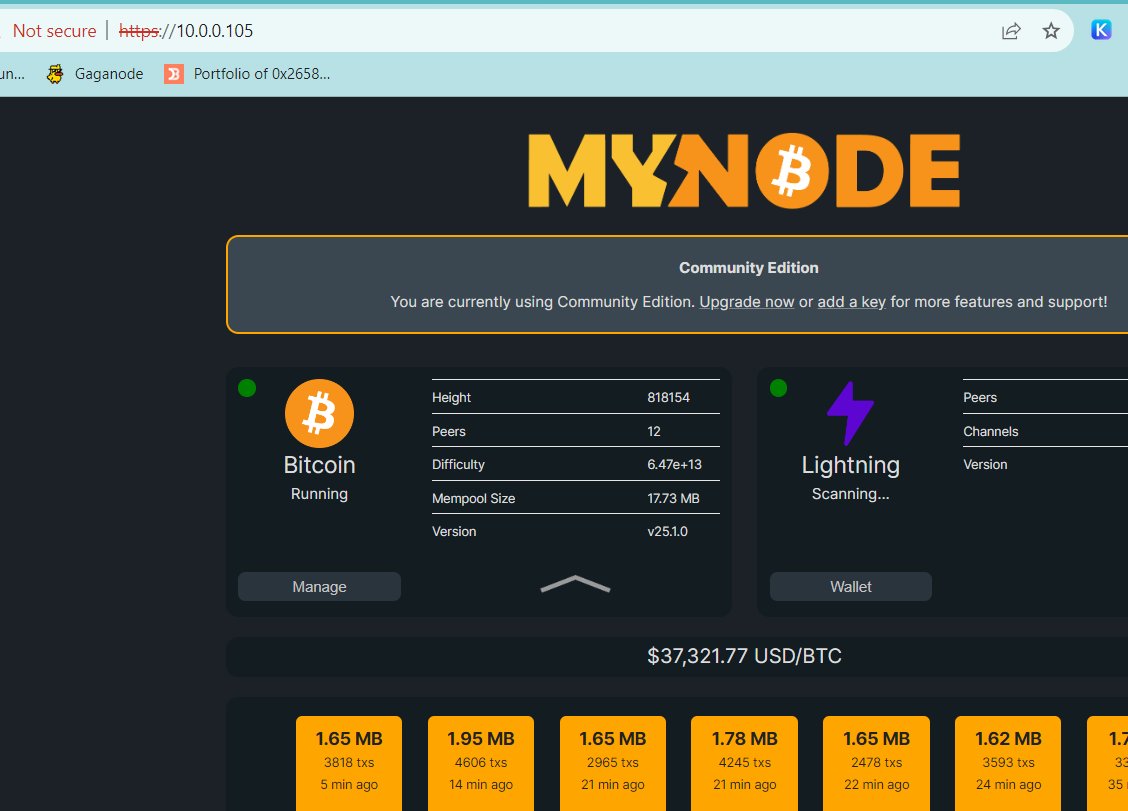
Task: Bookmark this page with the star icon
Action: point(1051,31)
